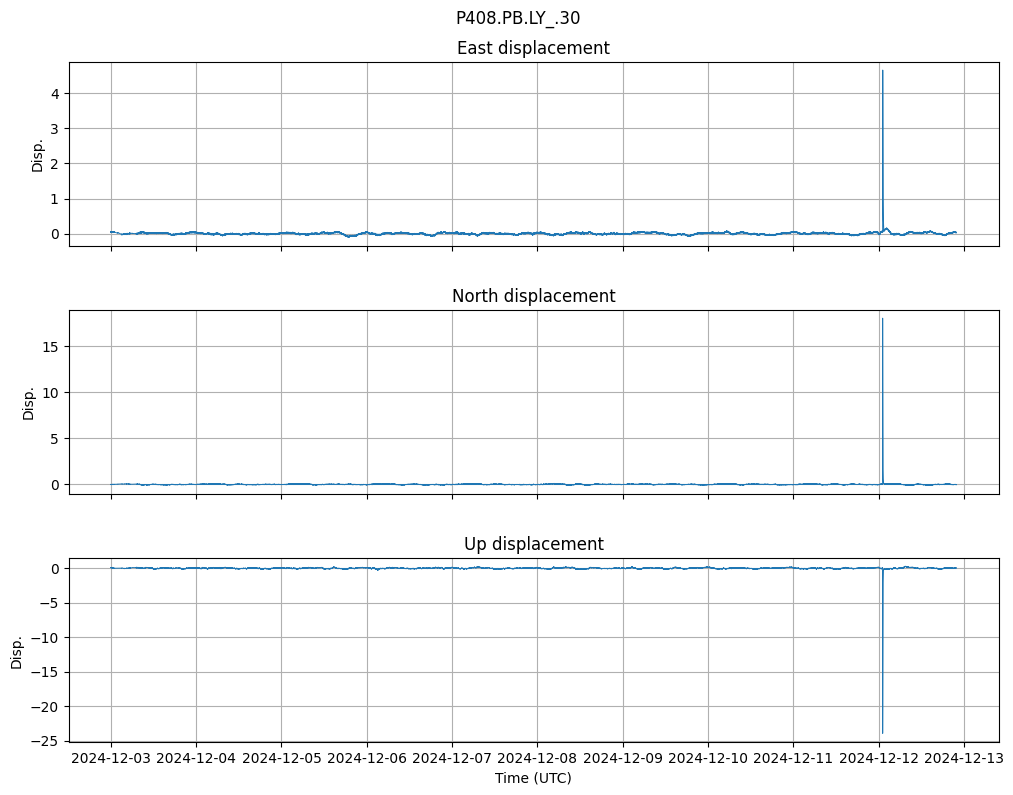The image size is (1013, 795).
Task: Click the peak of the East displacement spike
Action: [882, 71]
